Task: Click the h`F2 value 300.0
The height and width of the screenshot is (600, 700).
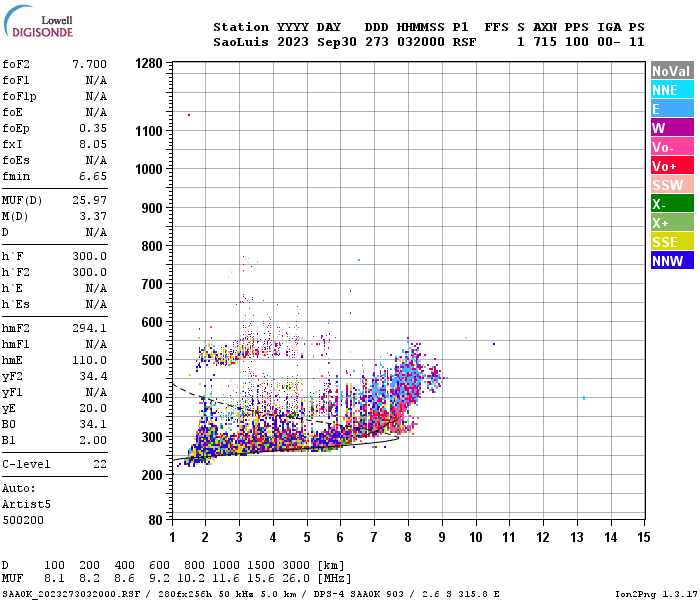Action: [89, 272]
